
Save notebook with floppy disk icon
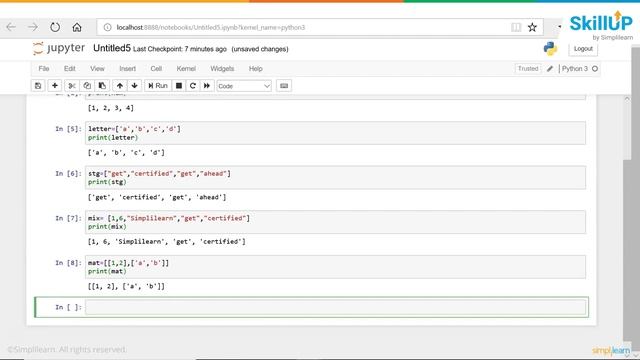[38, 86]
